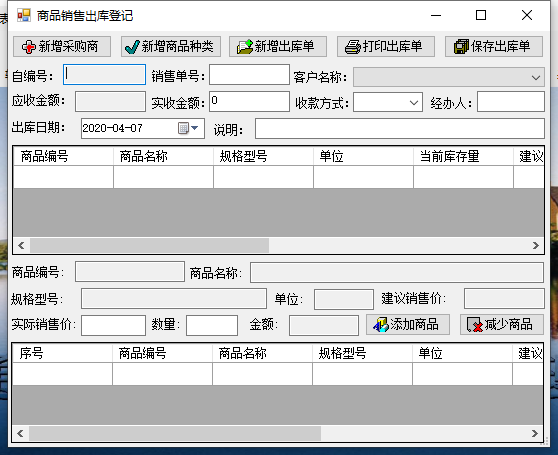Click the 数量 input box
This screenshot has width=558, height=455.
tap(212, 325)
